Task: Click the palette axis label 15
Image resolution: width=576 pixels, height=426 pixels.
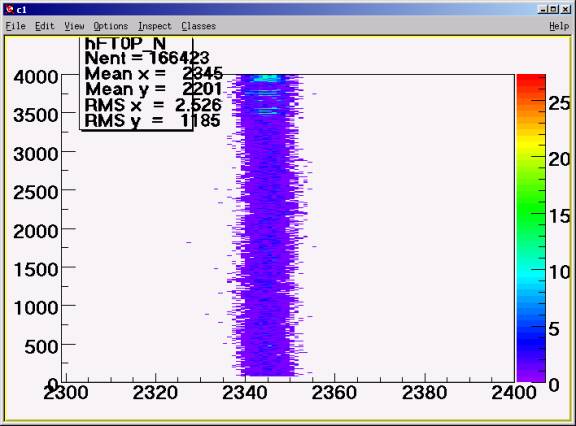Action: [x=559, y=216]
